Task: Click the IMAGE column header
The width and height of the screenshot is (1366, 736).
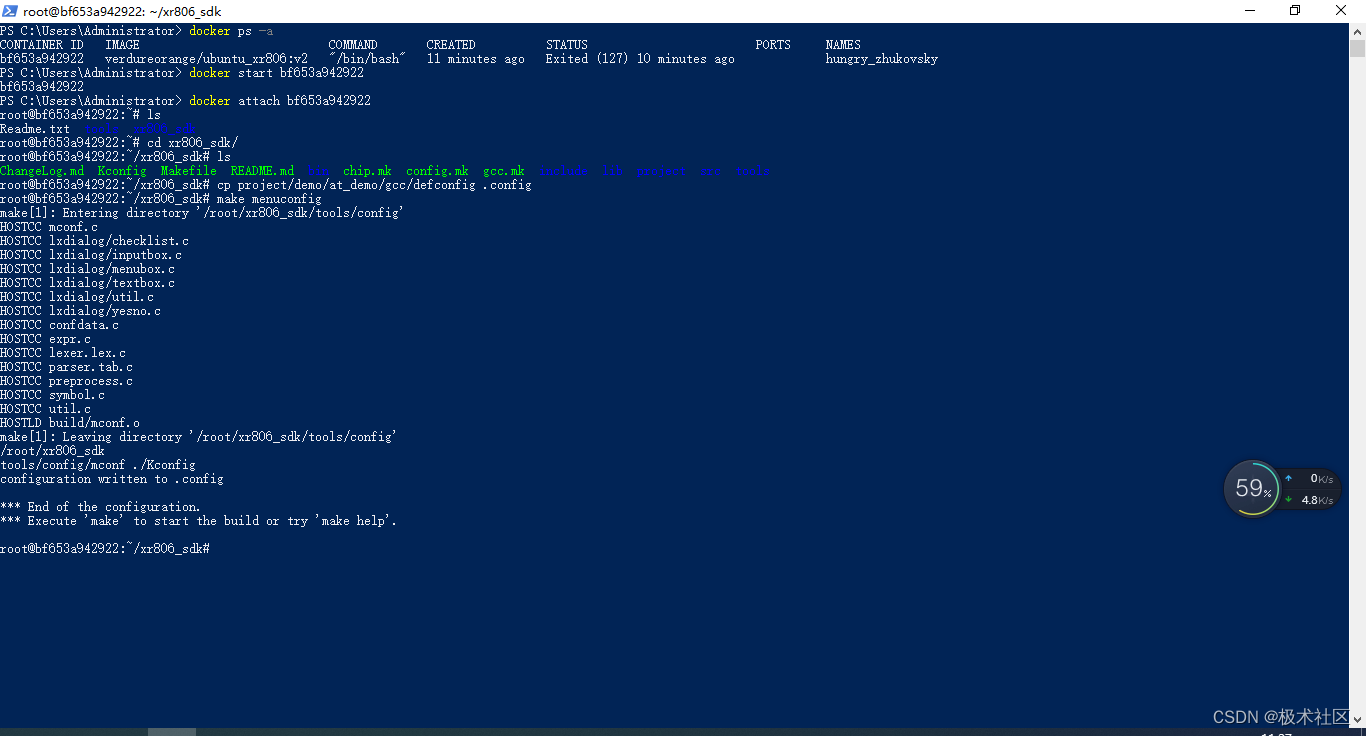Action: tap(122, 45)
